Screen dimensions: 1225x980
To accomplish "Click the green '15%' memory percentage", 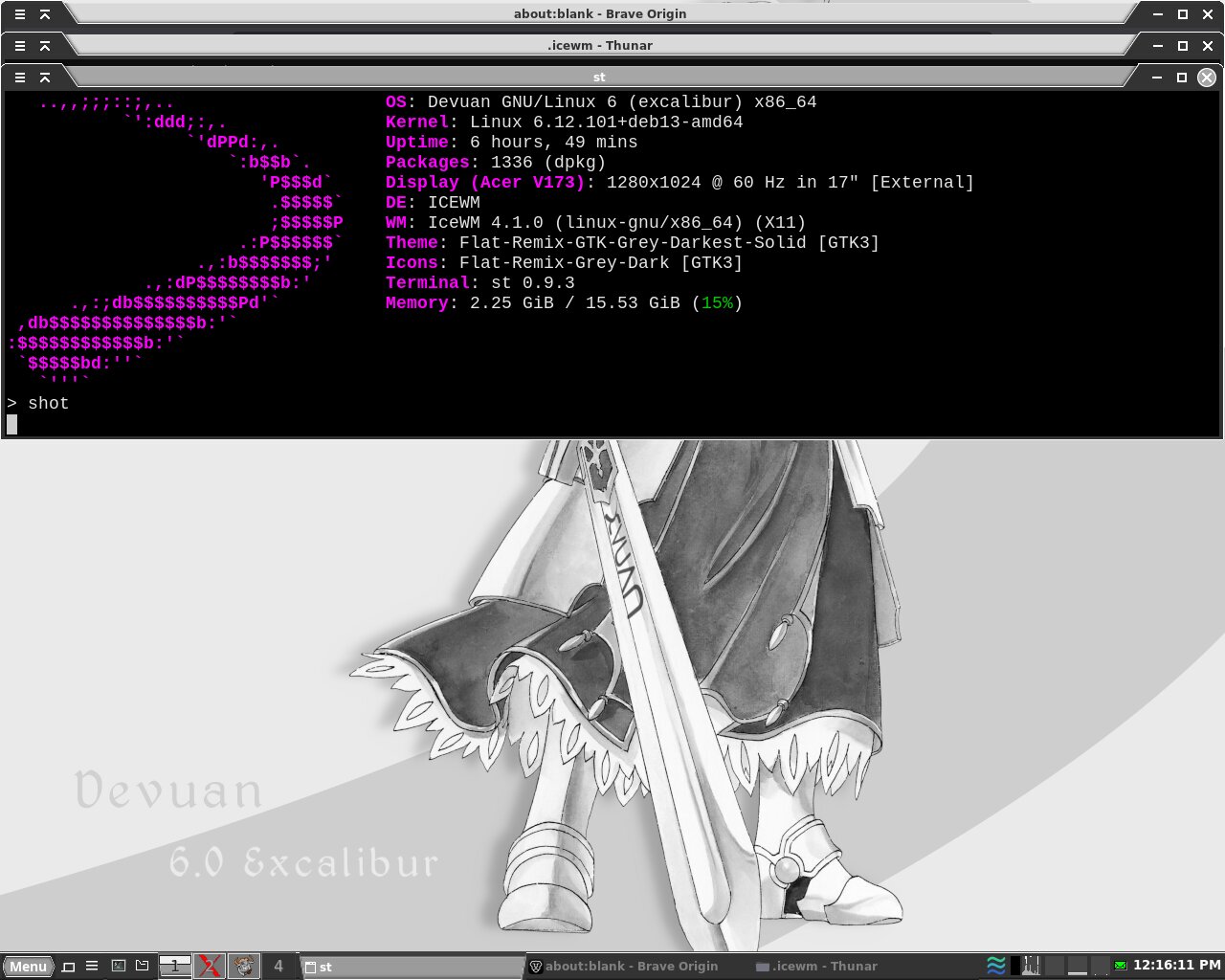I will pos(717,303).
